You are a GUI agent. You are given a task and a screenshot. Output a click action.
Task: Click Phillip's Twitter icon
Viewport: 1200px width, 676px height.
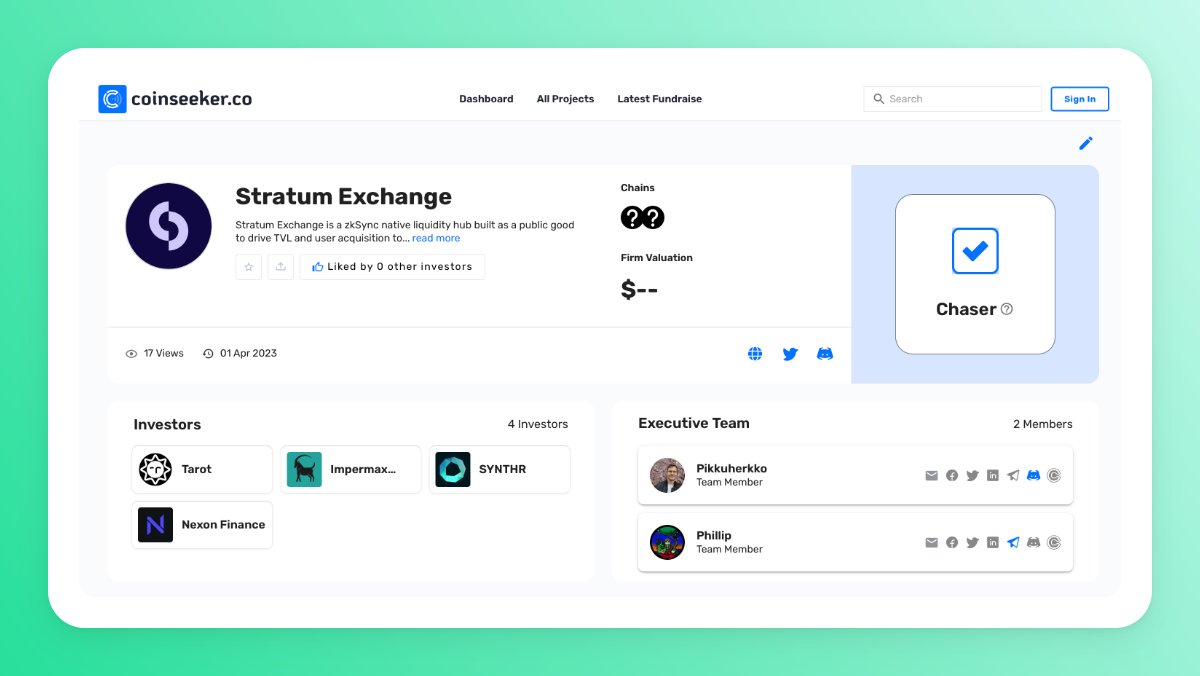[972, 543]
